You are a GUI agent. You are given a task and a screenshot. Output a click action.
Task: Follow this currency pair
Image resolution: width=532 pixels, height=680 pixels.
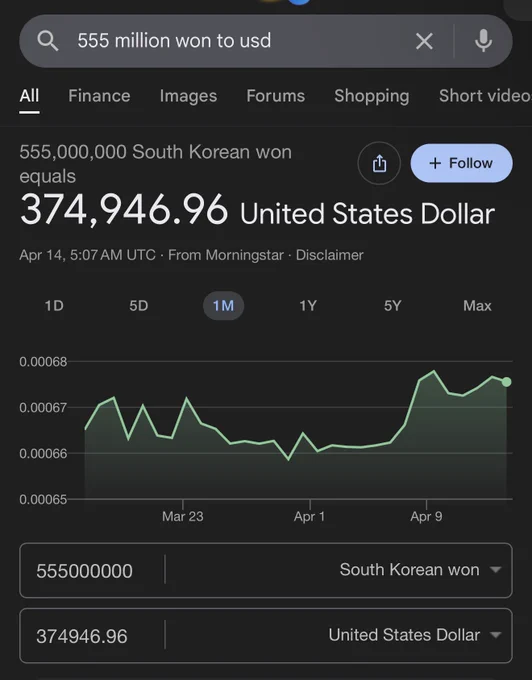pyautogui.click(x=461, y=163)
